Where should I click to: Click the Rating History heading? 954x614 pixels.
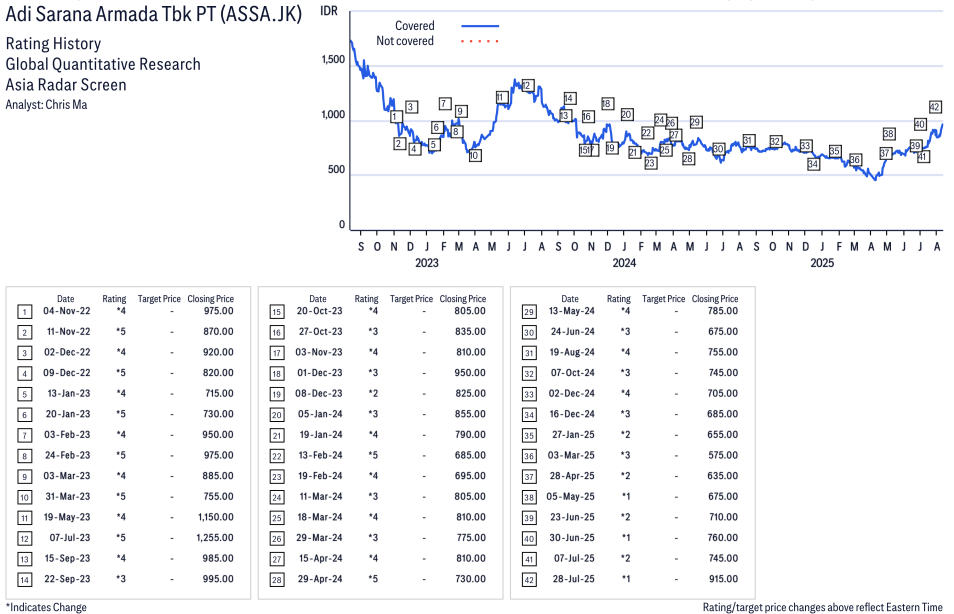click(x=54, y=44)
